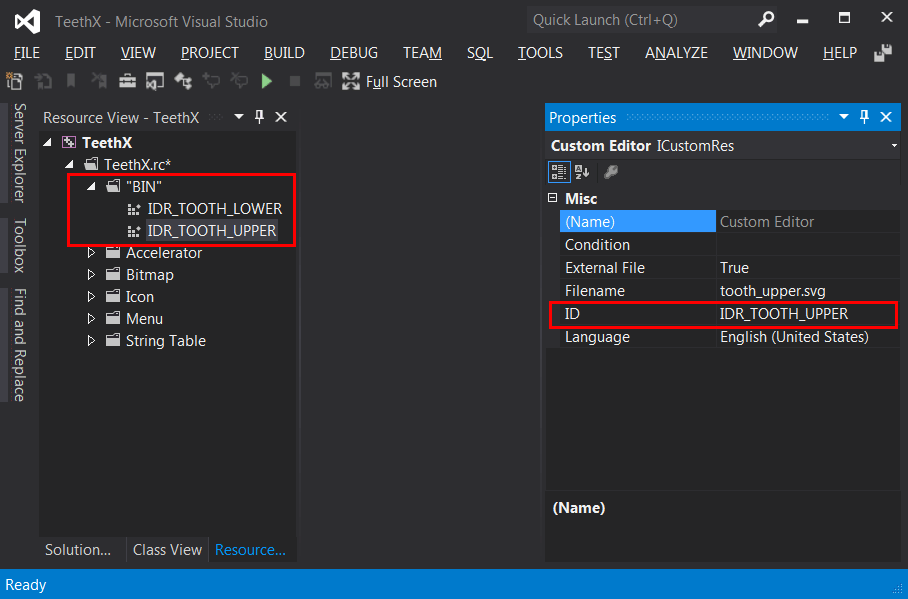
Task: Collapse the TeethX.rc* node
Action: click(70, 165)
